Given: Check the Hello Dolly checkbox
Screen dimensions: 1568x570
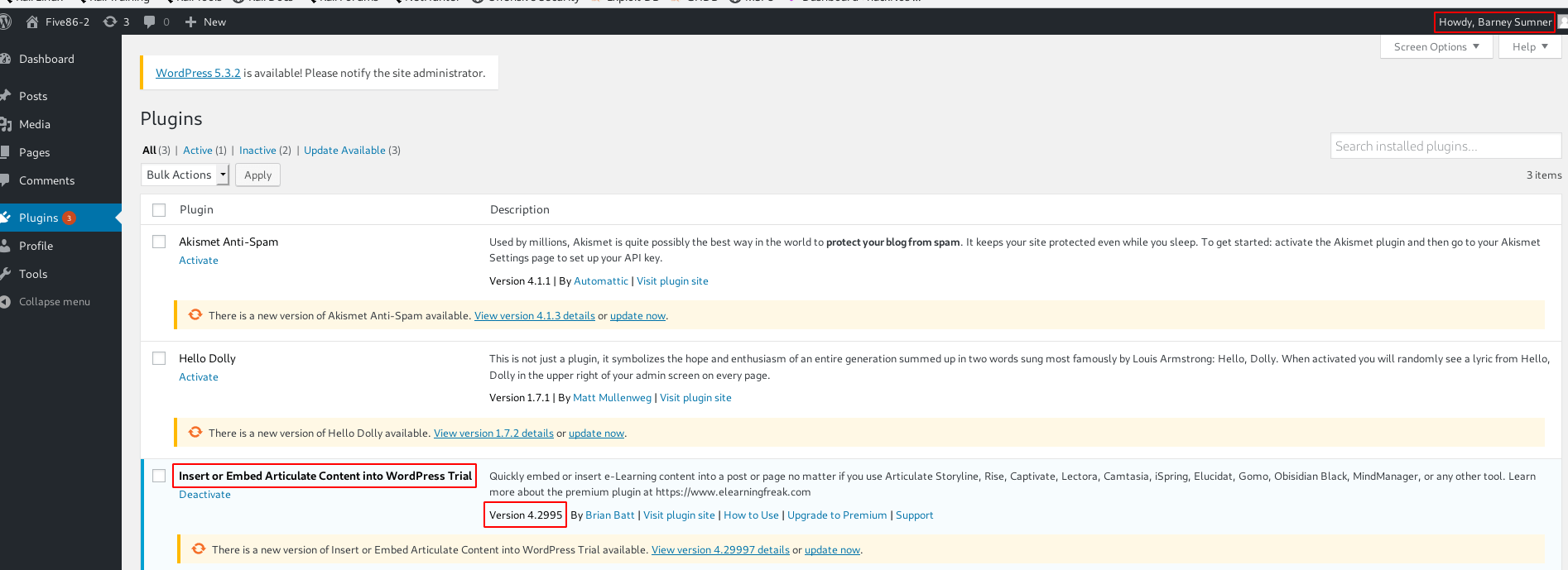Looking at the screenshot, I should [159, 358].
